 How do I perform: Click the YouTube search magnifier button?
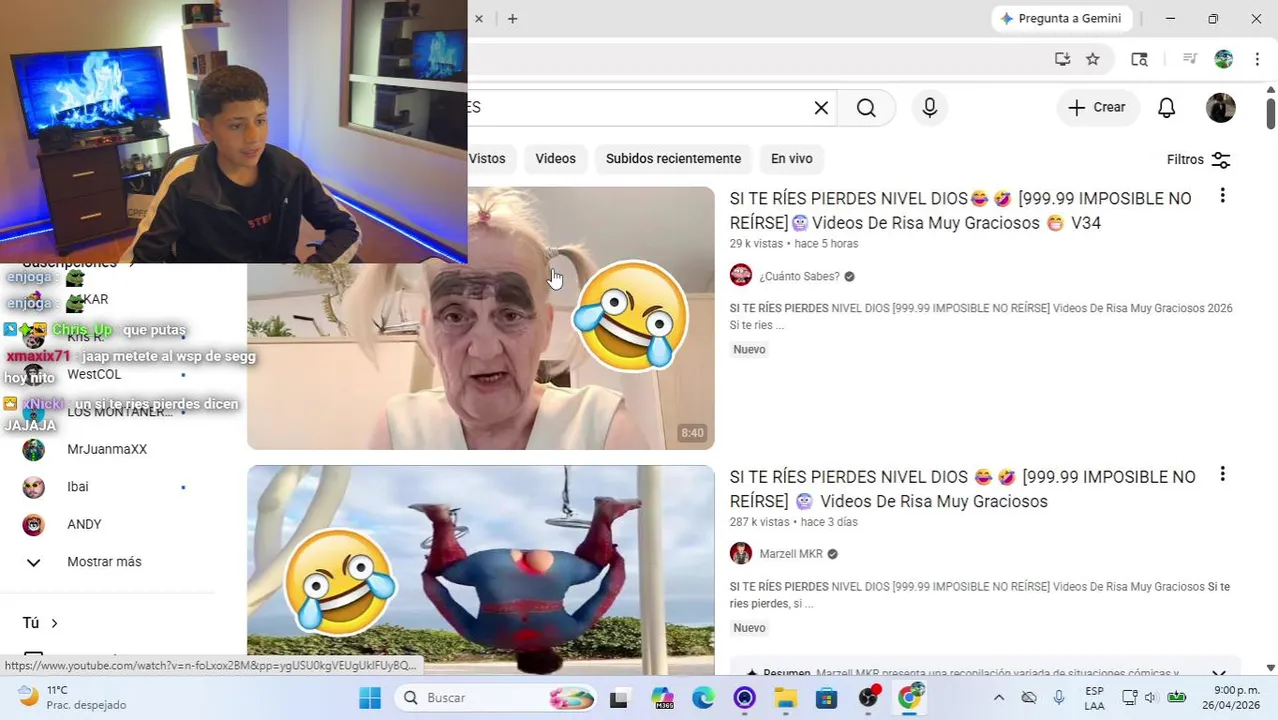pyautogui.click(x=866, y=108)
